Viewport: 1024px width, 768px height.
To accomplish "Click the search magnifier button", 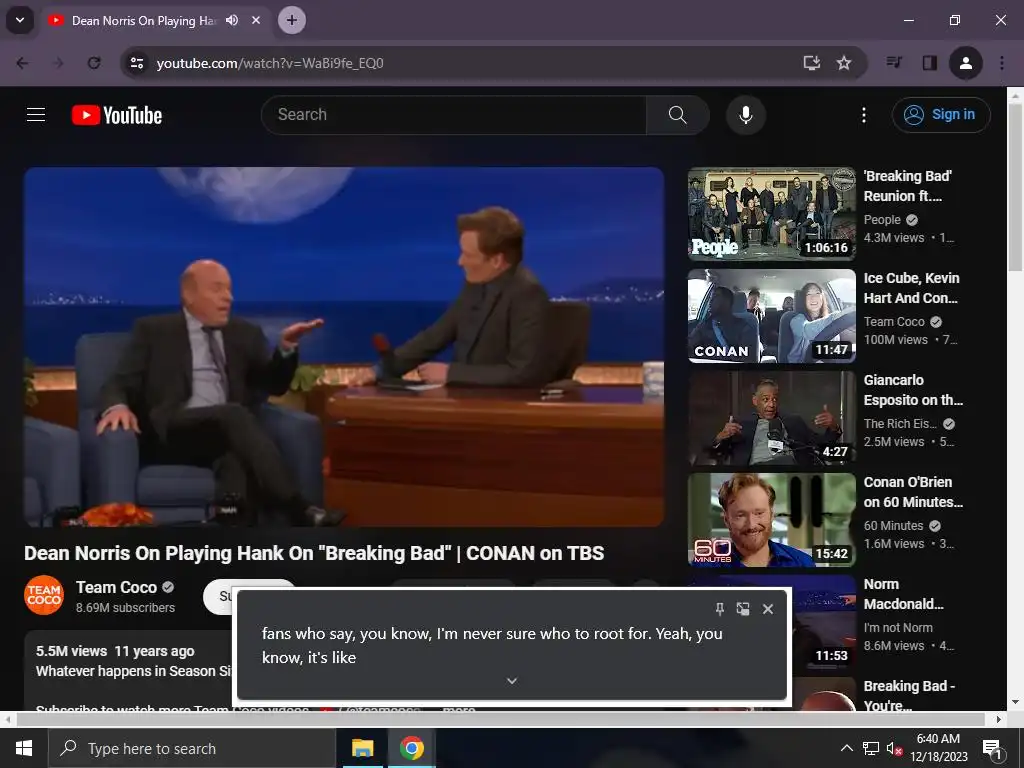I will (x=677, y=115).
